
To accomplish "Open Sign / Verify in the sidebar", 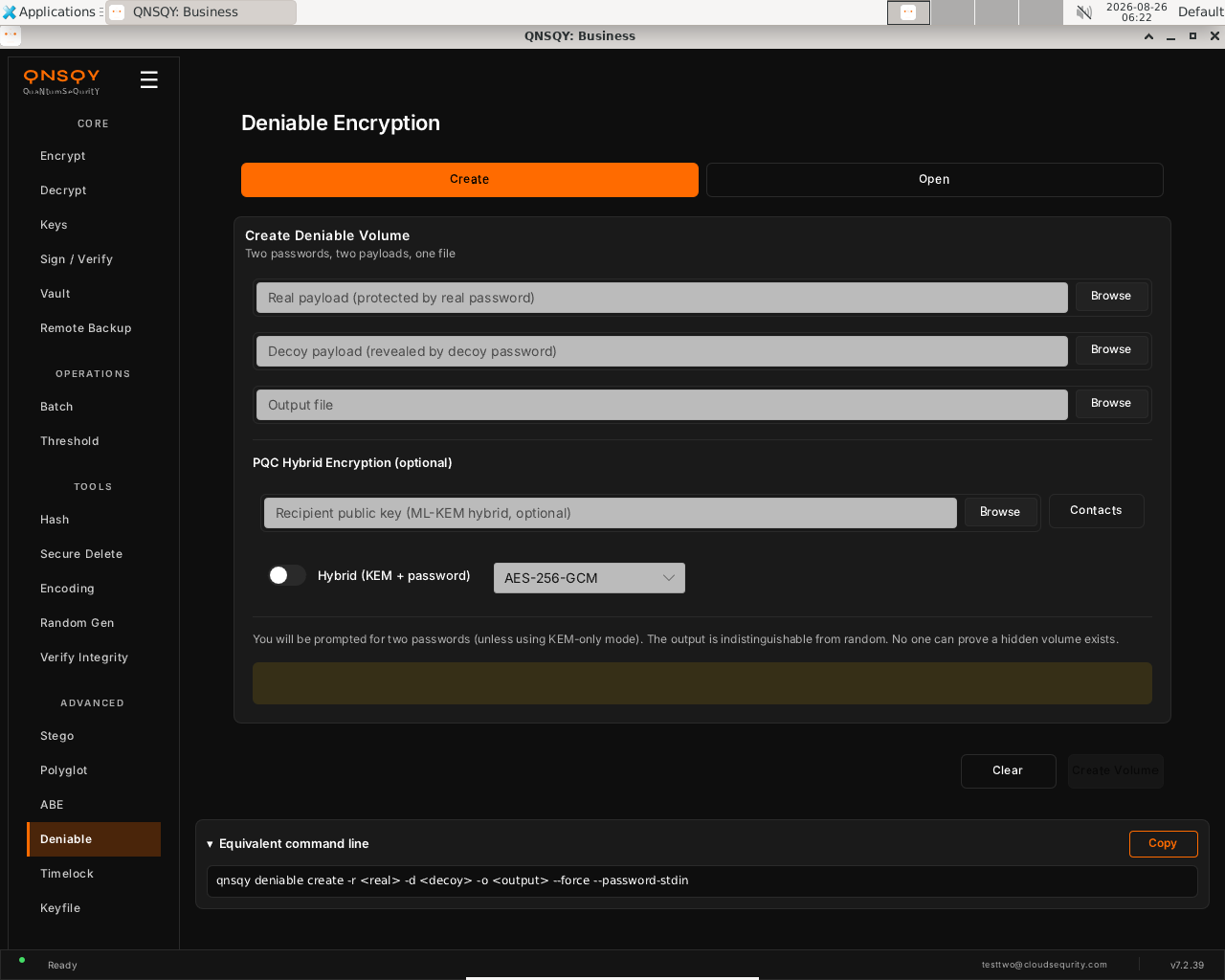I will tap(94, 259).
